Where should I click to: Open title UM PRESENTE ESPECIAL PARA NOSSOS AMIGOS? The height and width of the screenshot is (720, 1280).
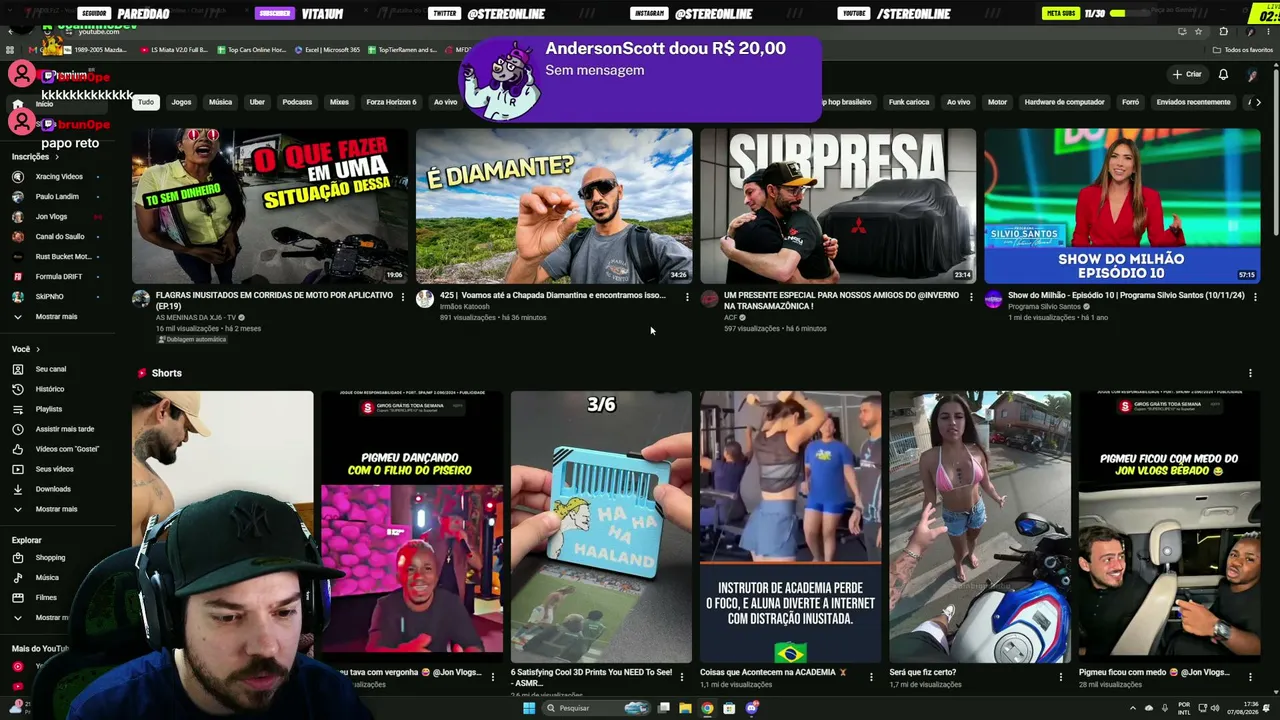point(841,301)
